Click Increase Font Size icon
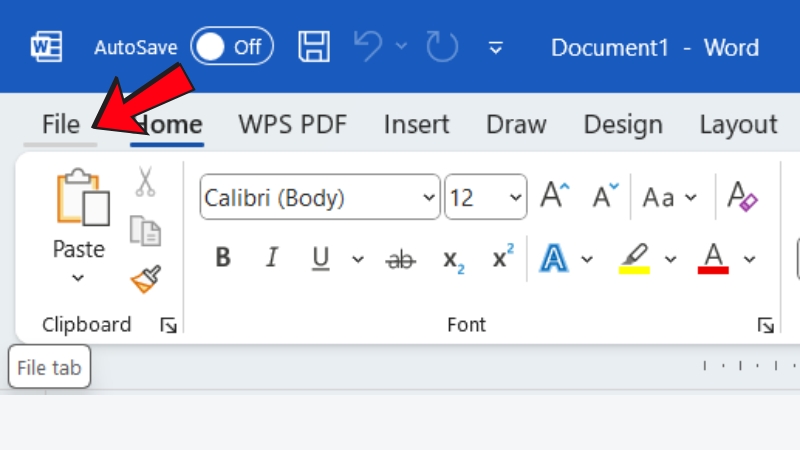Image resolution: width=800 pixels, height=450 pixels. [555, 195]
